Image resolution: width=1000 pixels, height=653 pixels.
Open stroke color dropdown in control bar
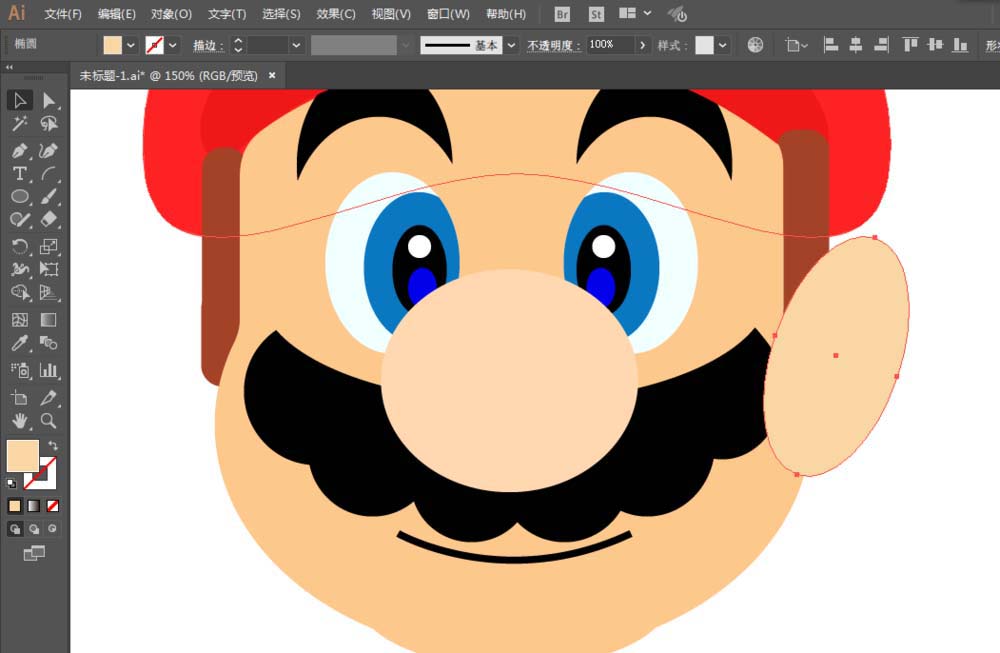coord(173,45)
